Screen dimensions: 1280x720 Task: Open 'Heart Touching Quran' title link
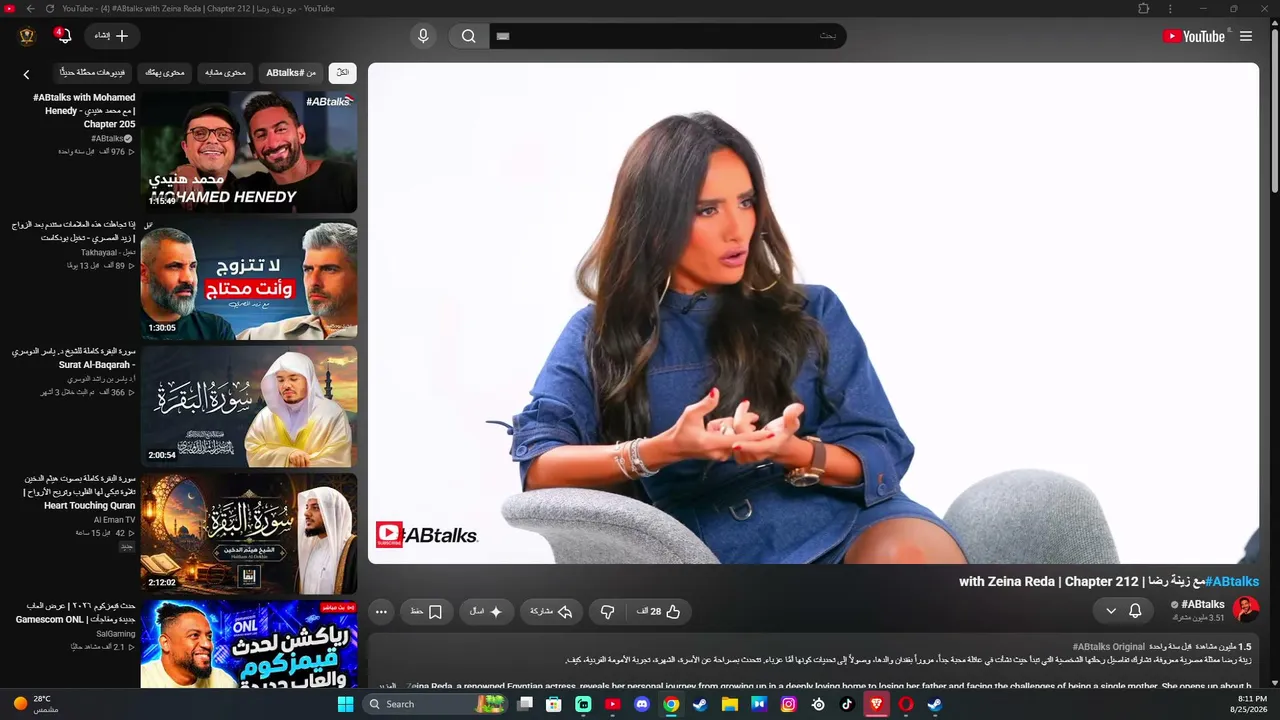coord(80,492)
